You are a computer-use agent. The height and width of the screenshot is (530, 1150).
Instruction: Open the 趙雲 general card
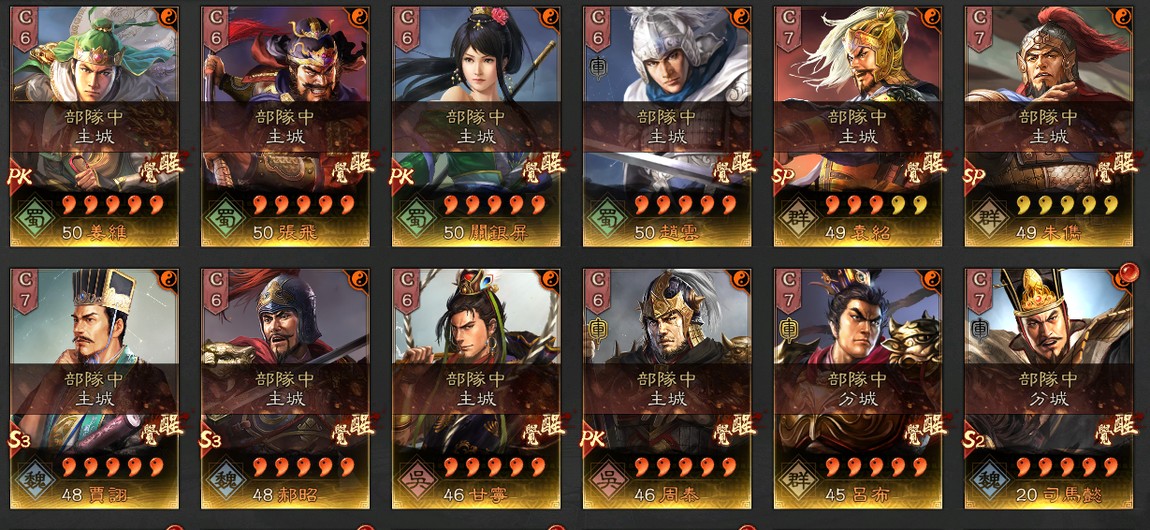pos(667,127)
